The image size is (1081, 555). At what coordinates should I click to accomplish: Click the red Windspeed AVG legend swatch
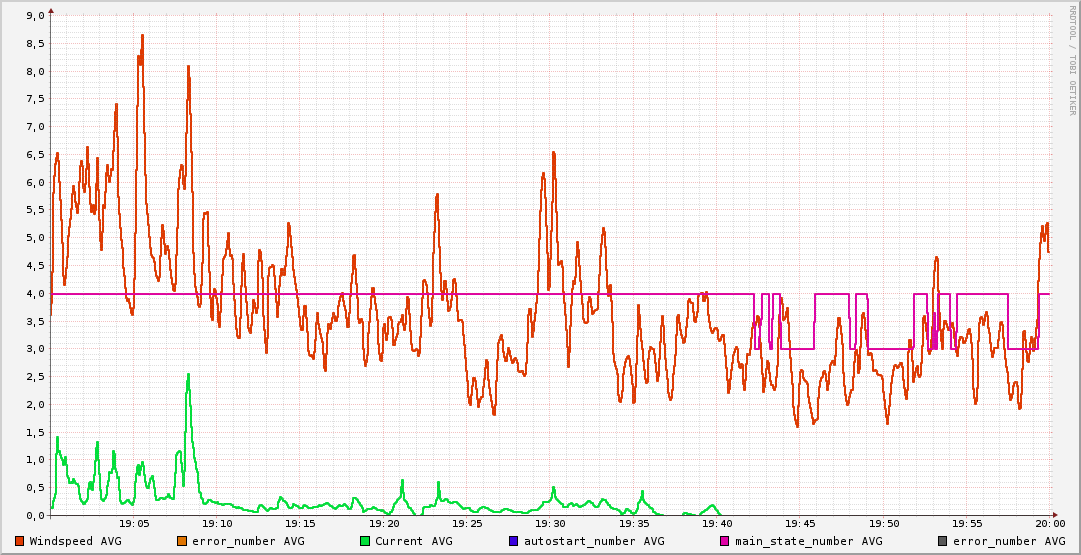(20, 541)
